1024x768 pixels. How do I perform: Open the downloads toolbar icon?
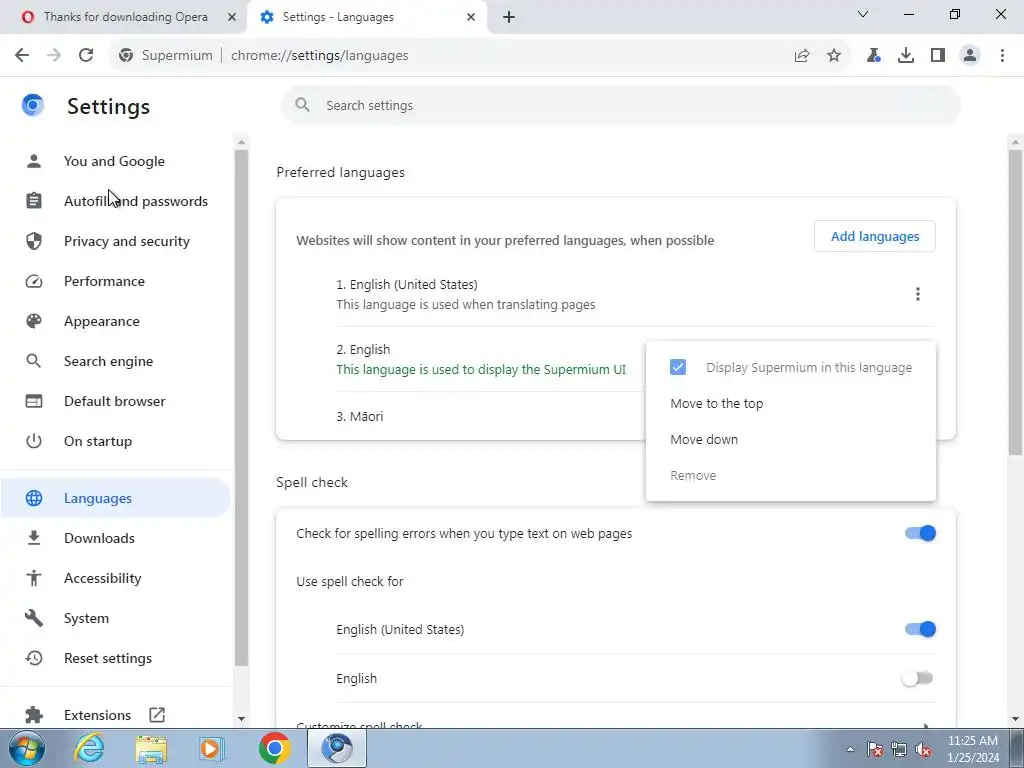coord(906,56)
